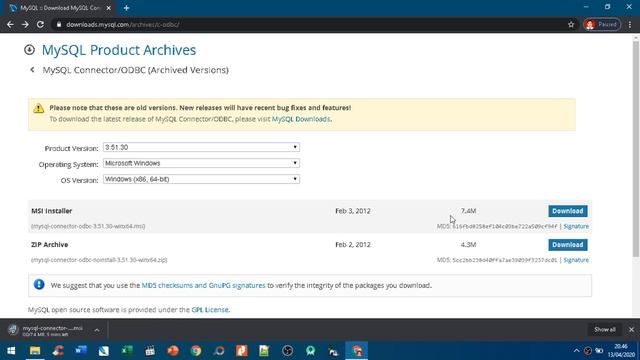The image size is (640, 360).
Task: Open the OS Version dropdown
Action: (201, 179)
